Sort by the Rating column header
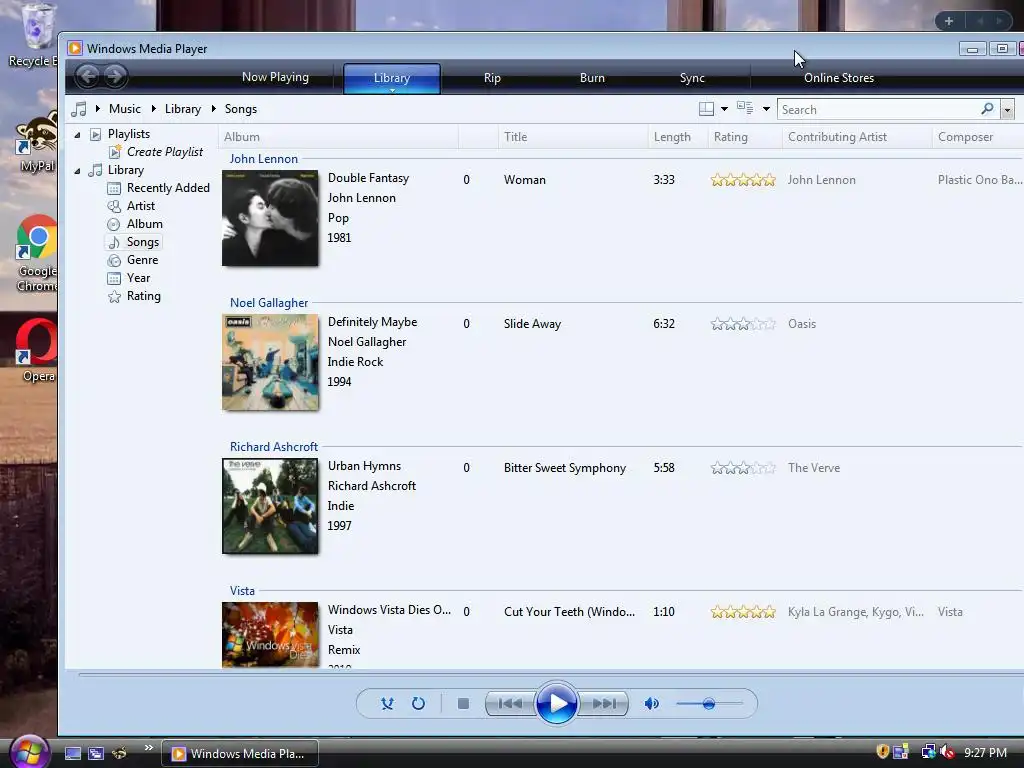1024x768 pixels. tap(744, 136)
